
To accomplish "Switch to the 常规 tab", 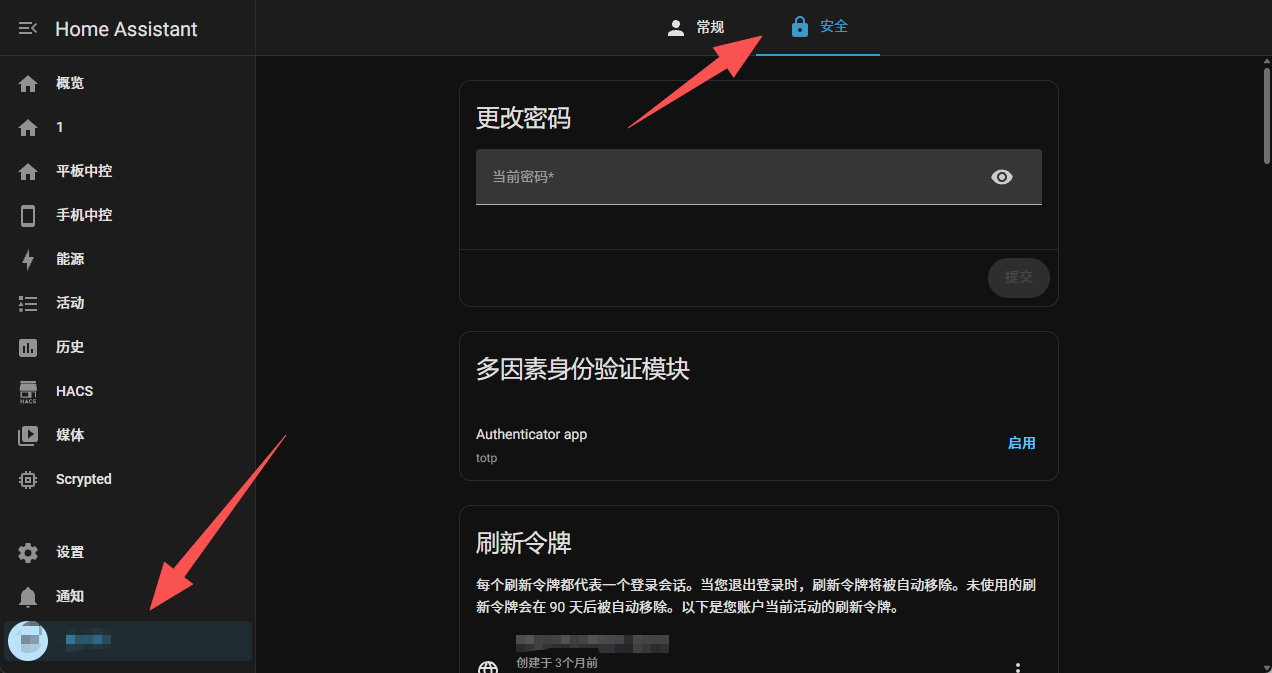I will 694,28.
